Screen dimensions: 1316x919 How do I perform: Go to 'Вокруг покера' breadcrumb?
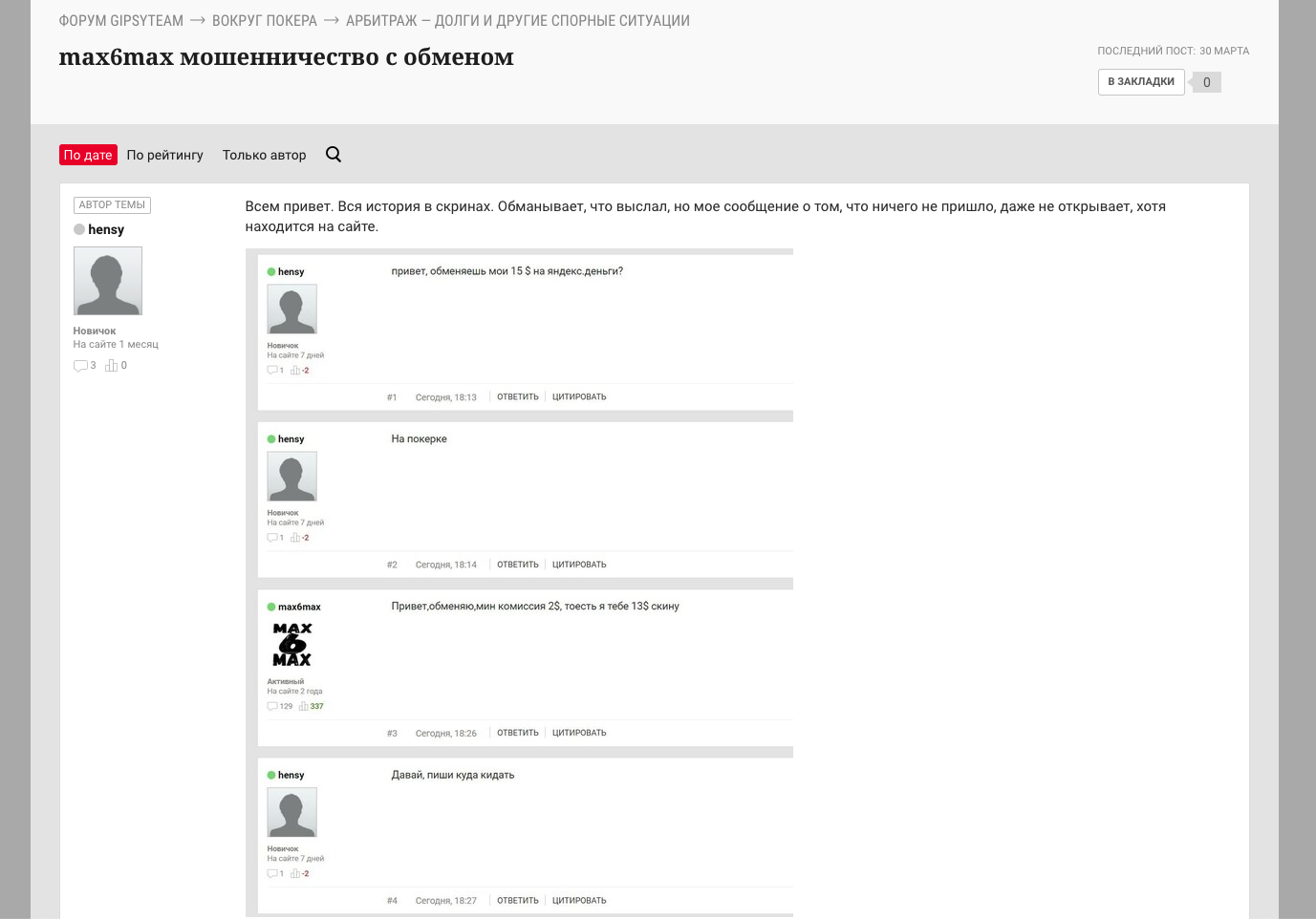coord(264,21)
